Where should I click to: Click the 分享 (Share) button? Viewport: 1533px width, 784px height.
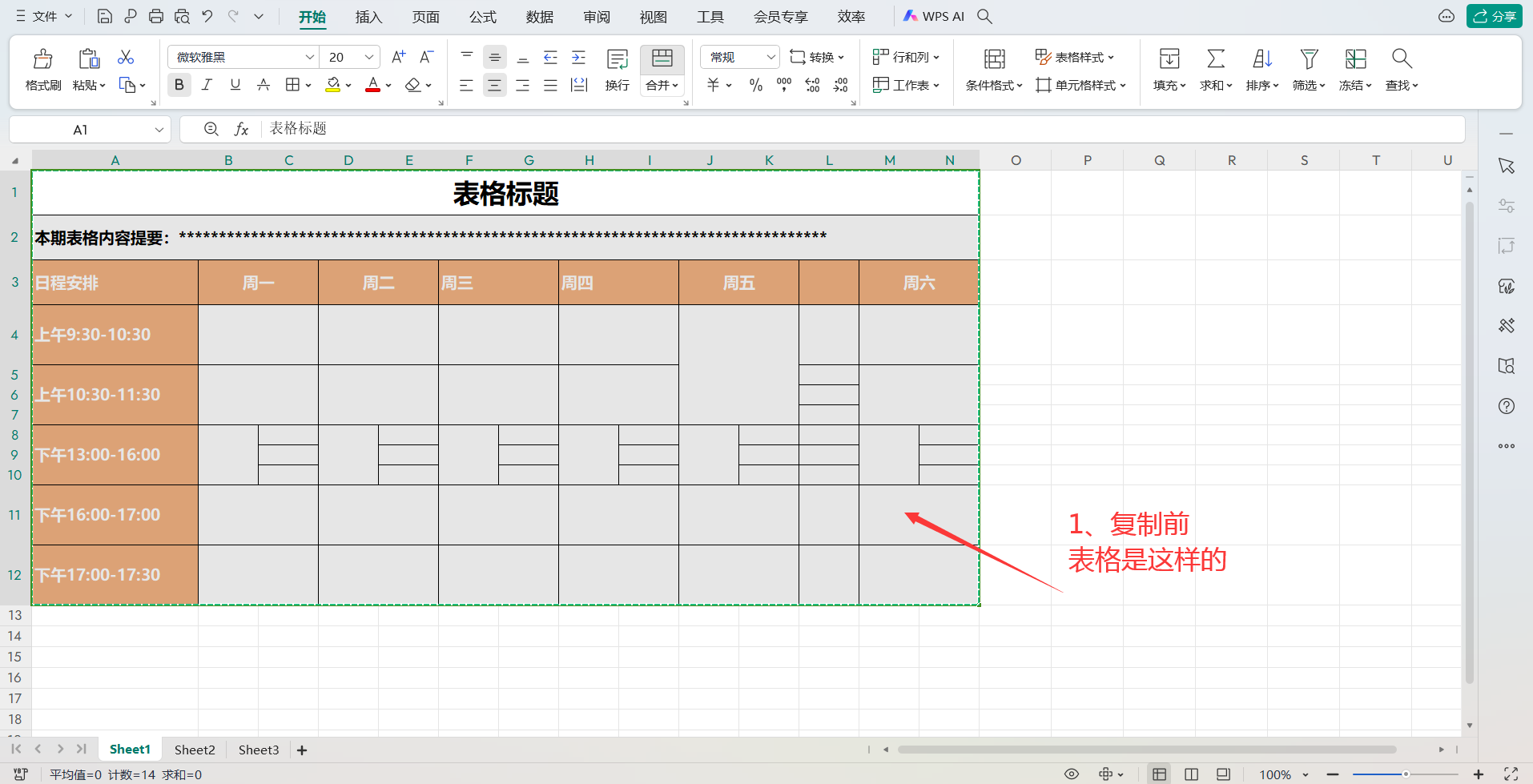1494,16
